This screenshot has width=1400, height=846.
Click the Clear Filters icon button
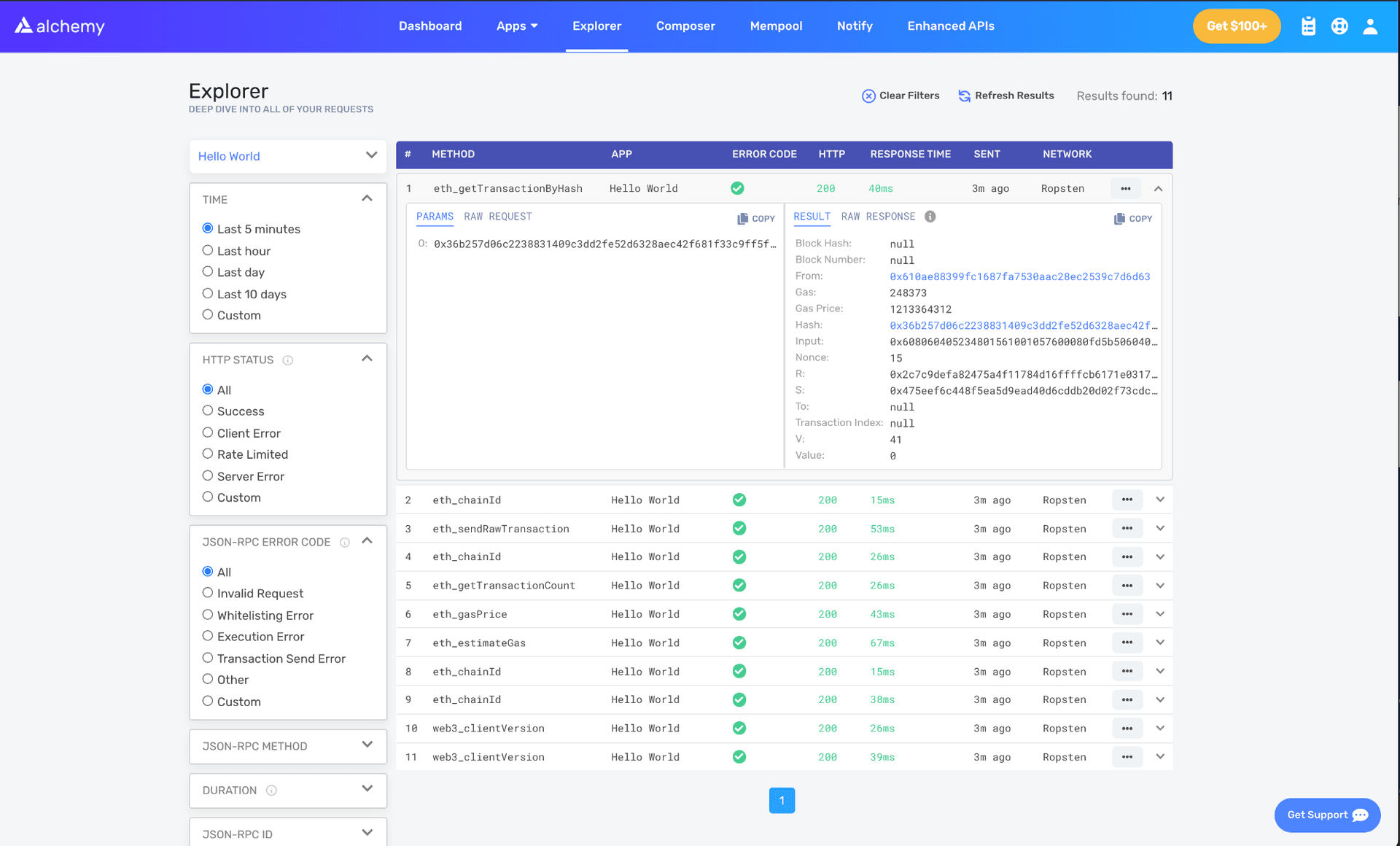pos(867,95)
